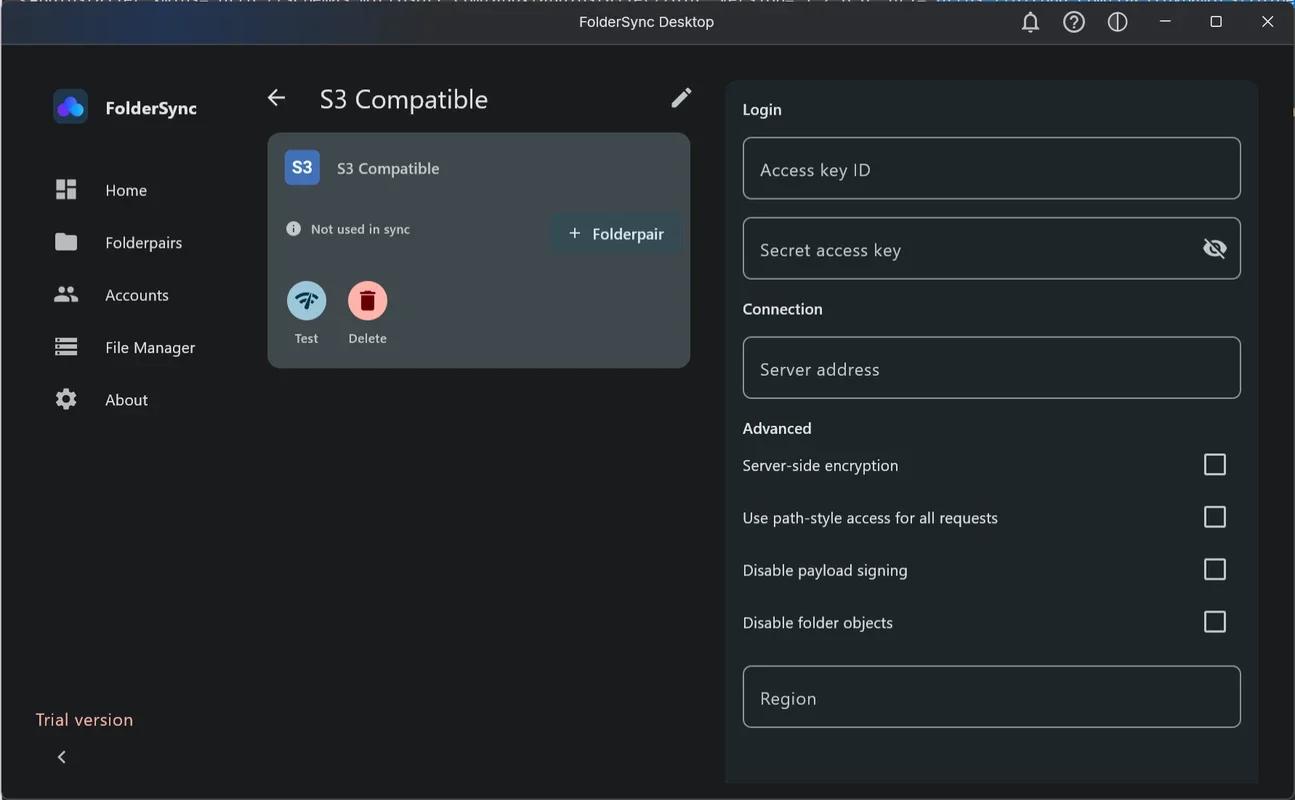Click the S3 account badge icon

[x=302, y=168]
